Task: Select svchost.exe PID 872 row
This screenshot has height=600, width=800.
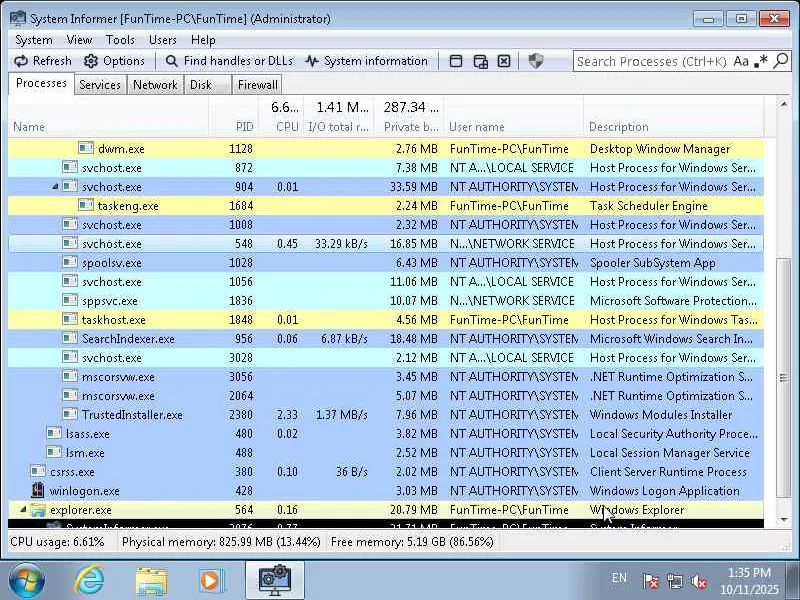Action: coord(386,167)
